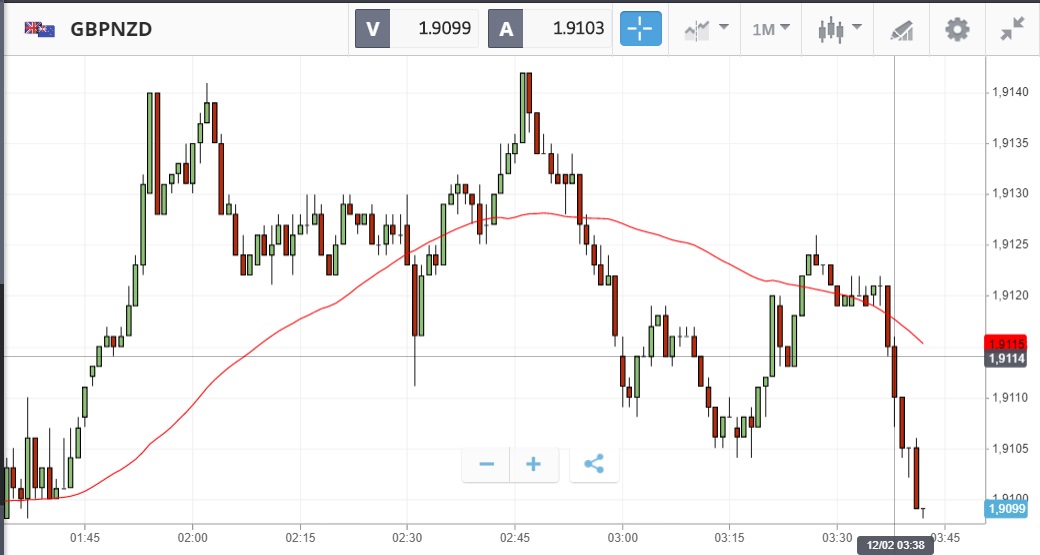
Task: Toggle the crosshair cursor button
Action: [639, 29]
